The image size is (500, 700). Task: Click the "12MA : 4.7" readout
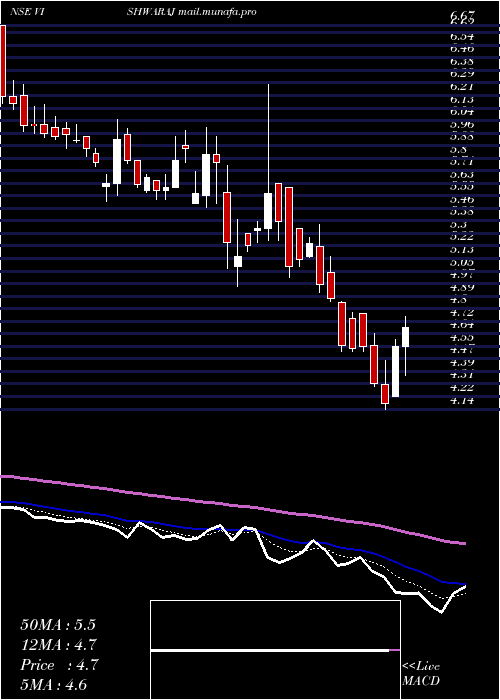point(58,645)
